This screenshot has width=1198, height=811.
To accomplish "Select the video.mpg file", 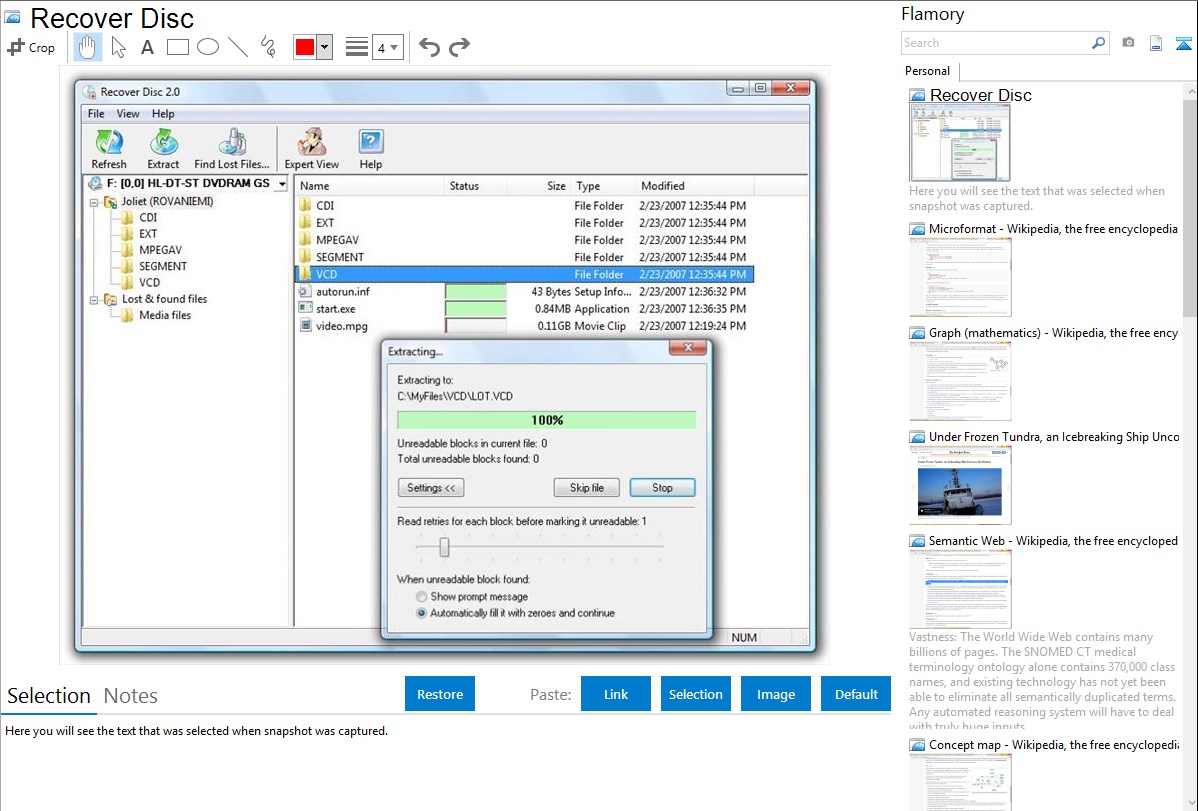I will pyautogui.click(x=342, y=326).
